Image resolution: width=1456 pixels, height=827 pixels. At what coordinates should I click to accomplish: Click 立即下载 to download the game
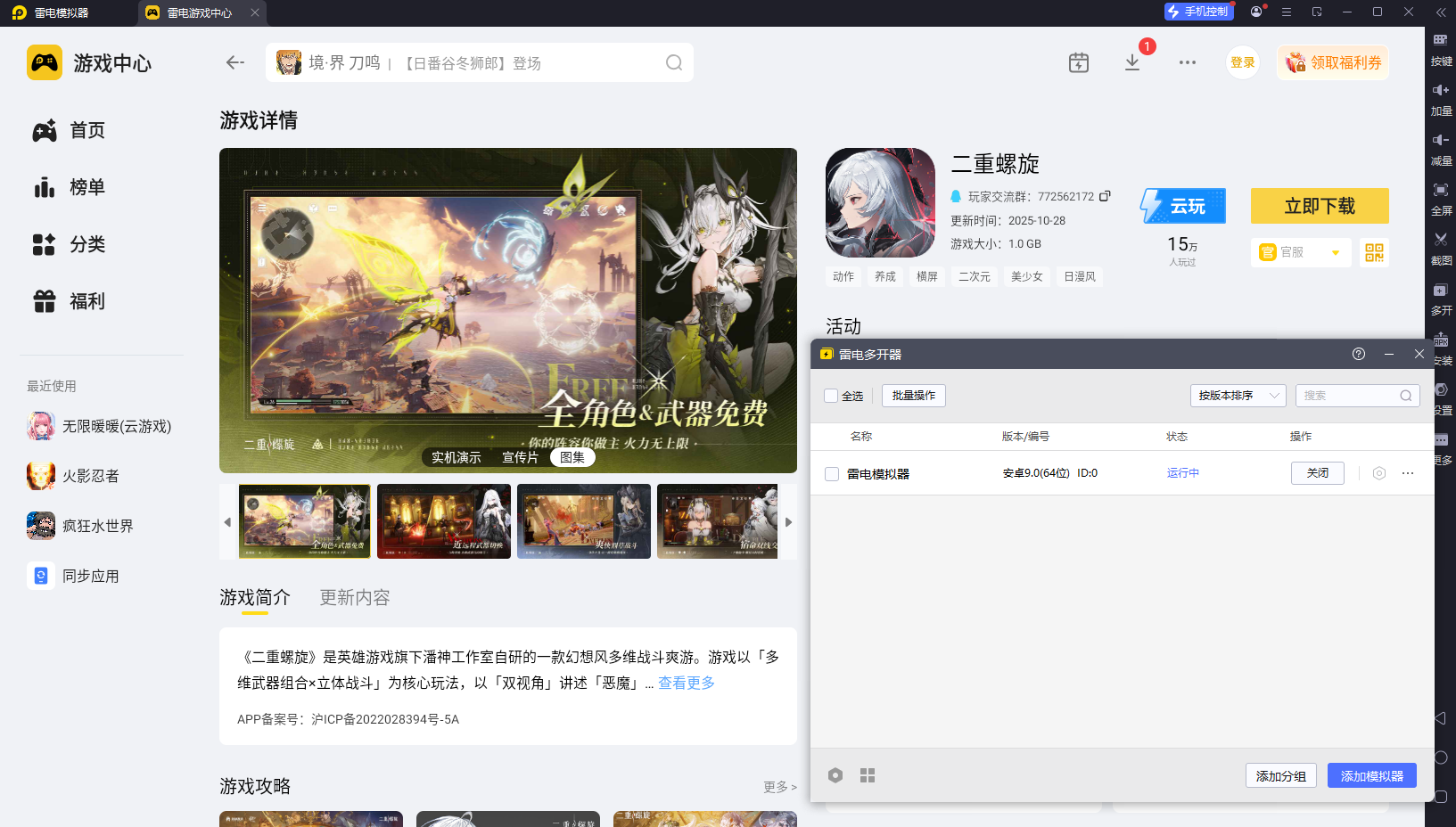1320,206
